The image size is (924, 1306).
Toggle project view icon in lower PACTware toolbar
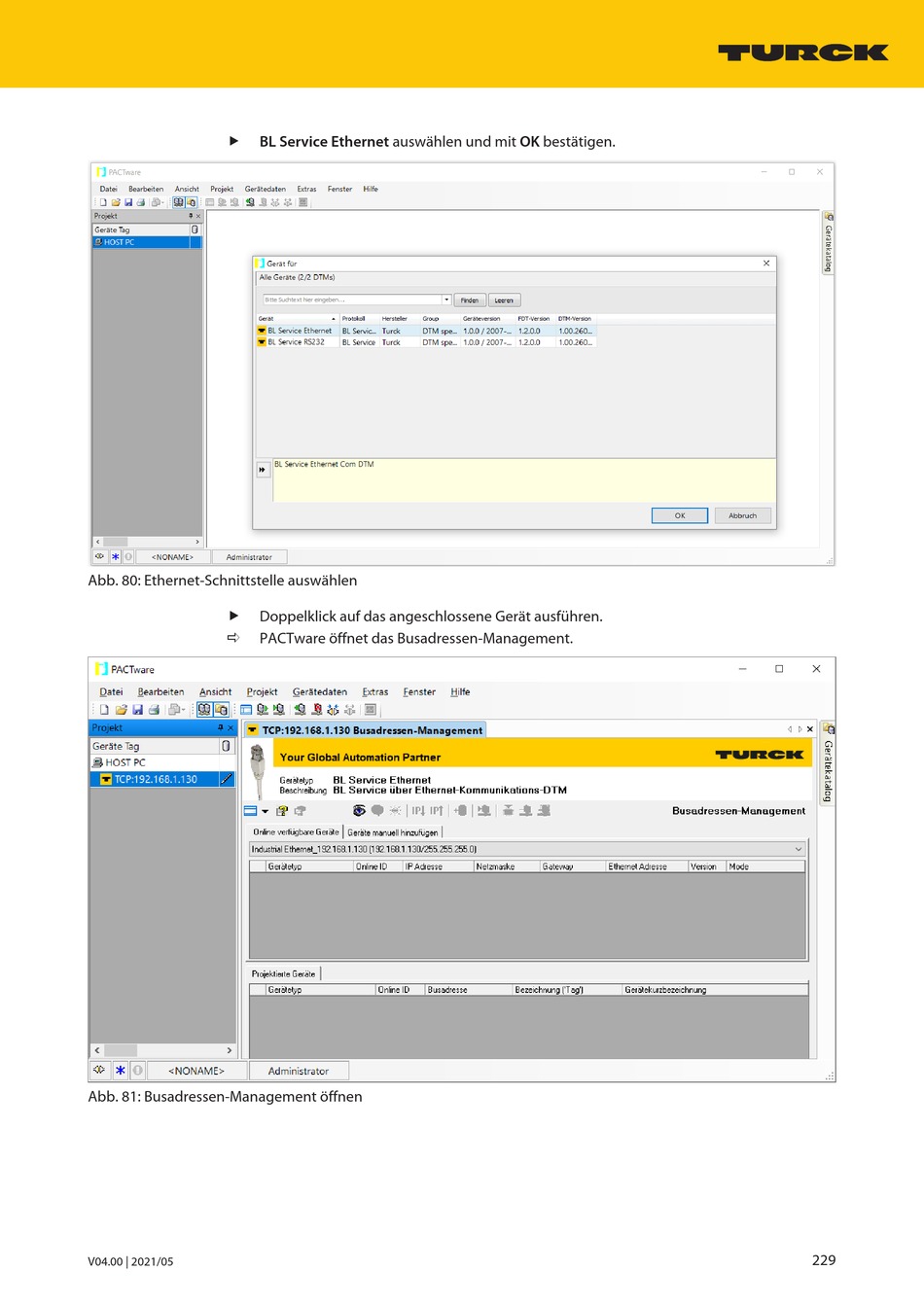[x=204, y=710]
